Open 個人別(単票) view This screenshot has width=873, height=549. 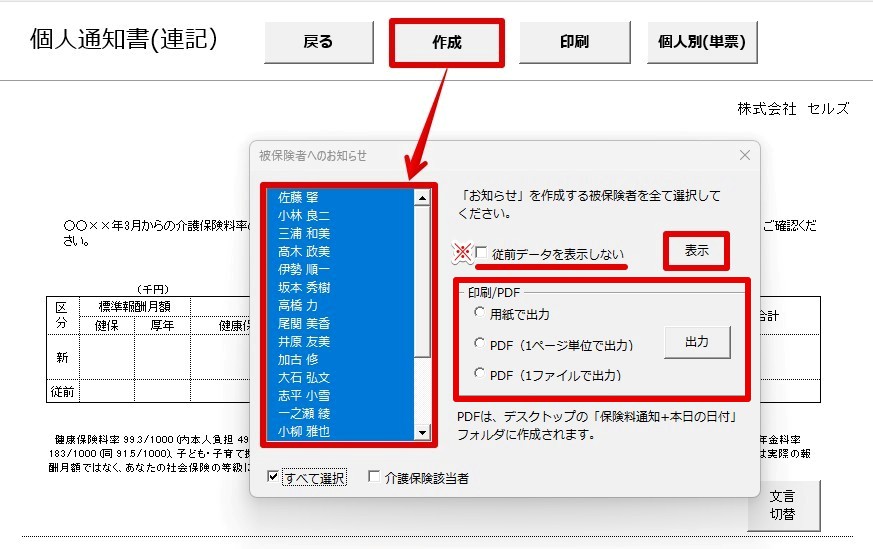(702, 42)
